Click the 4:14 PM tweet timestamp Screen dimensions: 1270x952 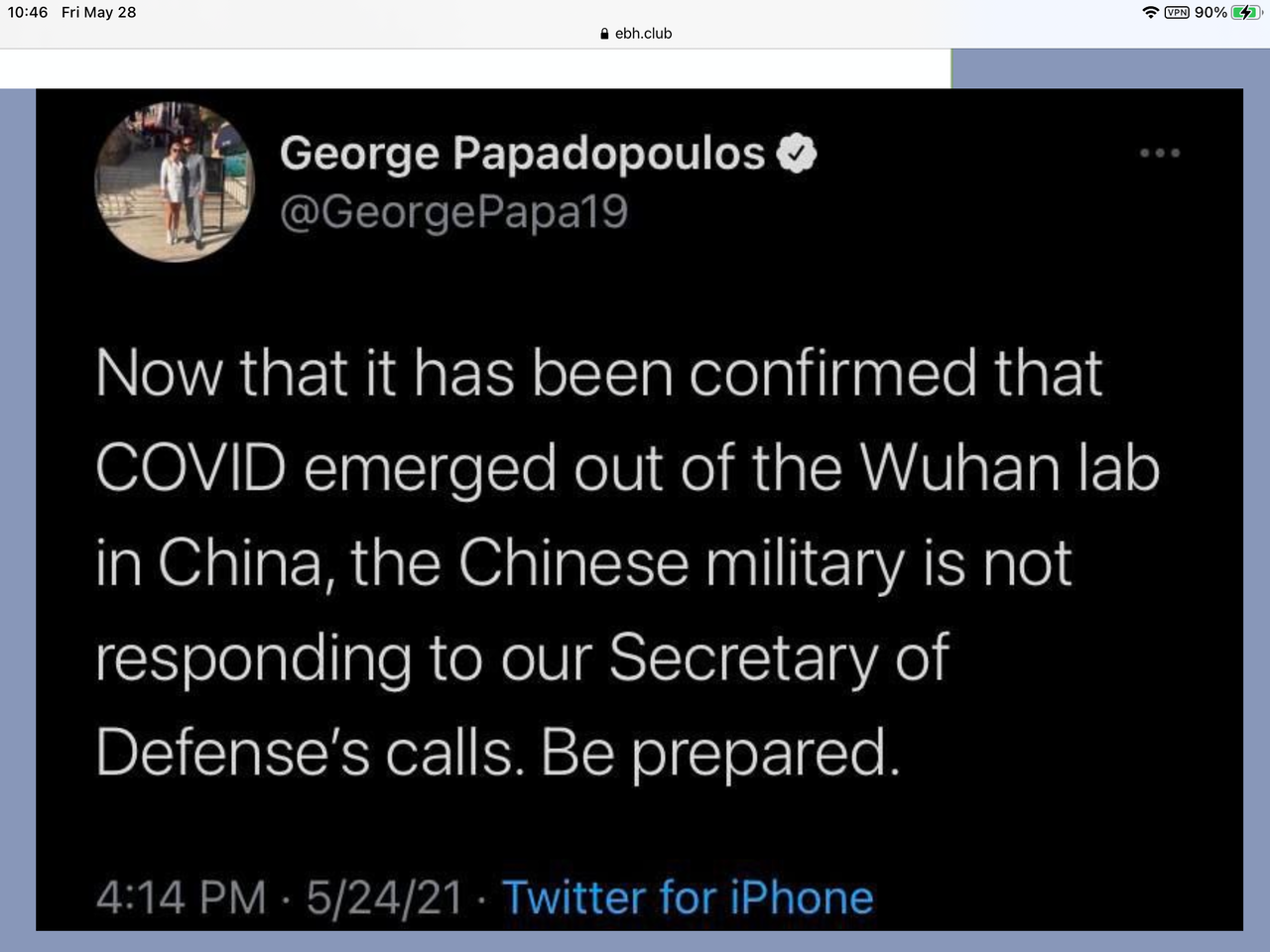[182, 897]
